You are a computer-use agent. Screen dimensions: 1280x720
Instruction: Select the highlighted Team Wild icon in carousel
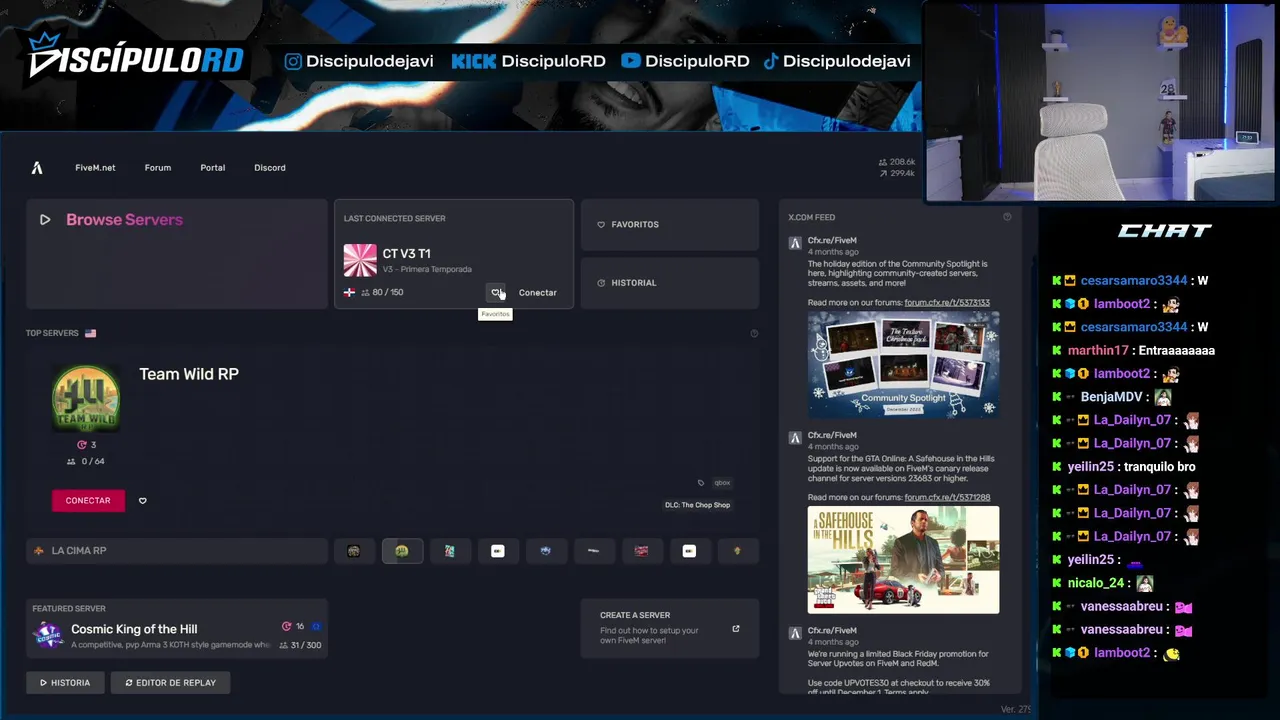pyautogui.click(x=402, y=551)
